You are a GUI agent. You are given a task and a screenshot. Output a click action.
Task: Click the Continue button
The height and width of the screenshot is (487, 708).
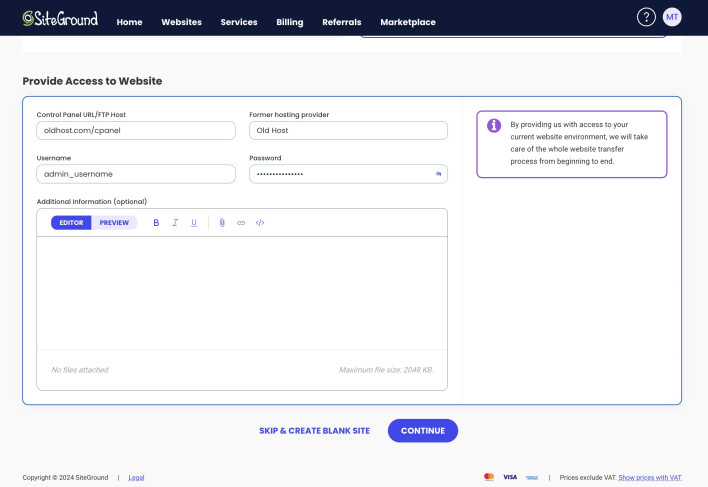[423, 431]
